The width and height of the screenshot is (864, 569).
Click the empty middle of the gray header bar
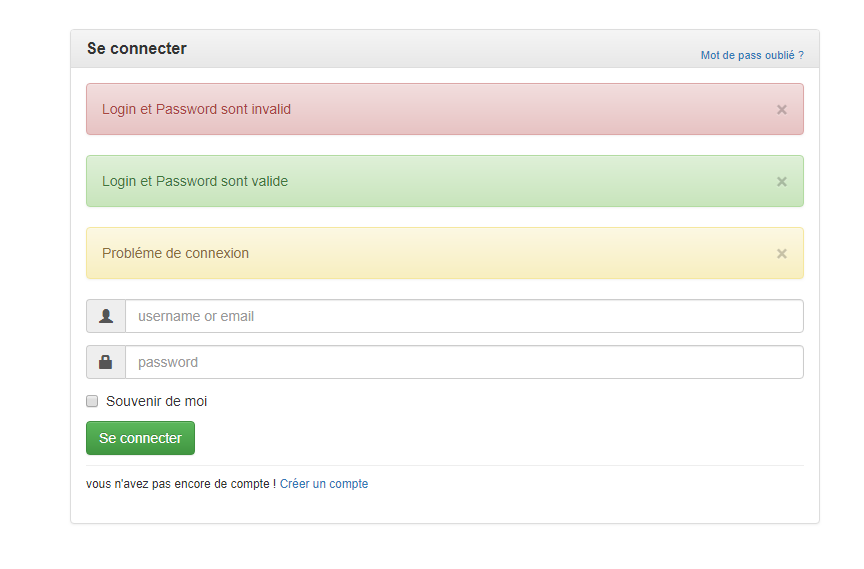440,49
